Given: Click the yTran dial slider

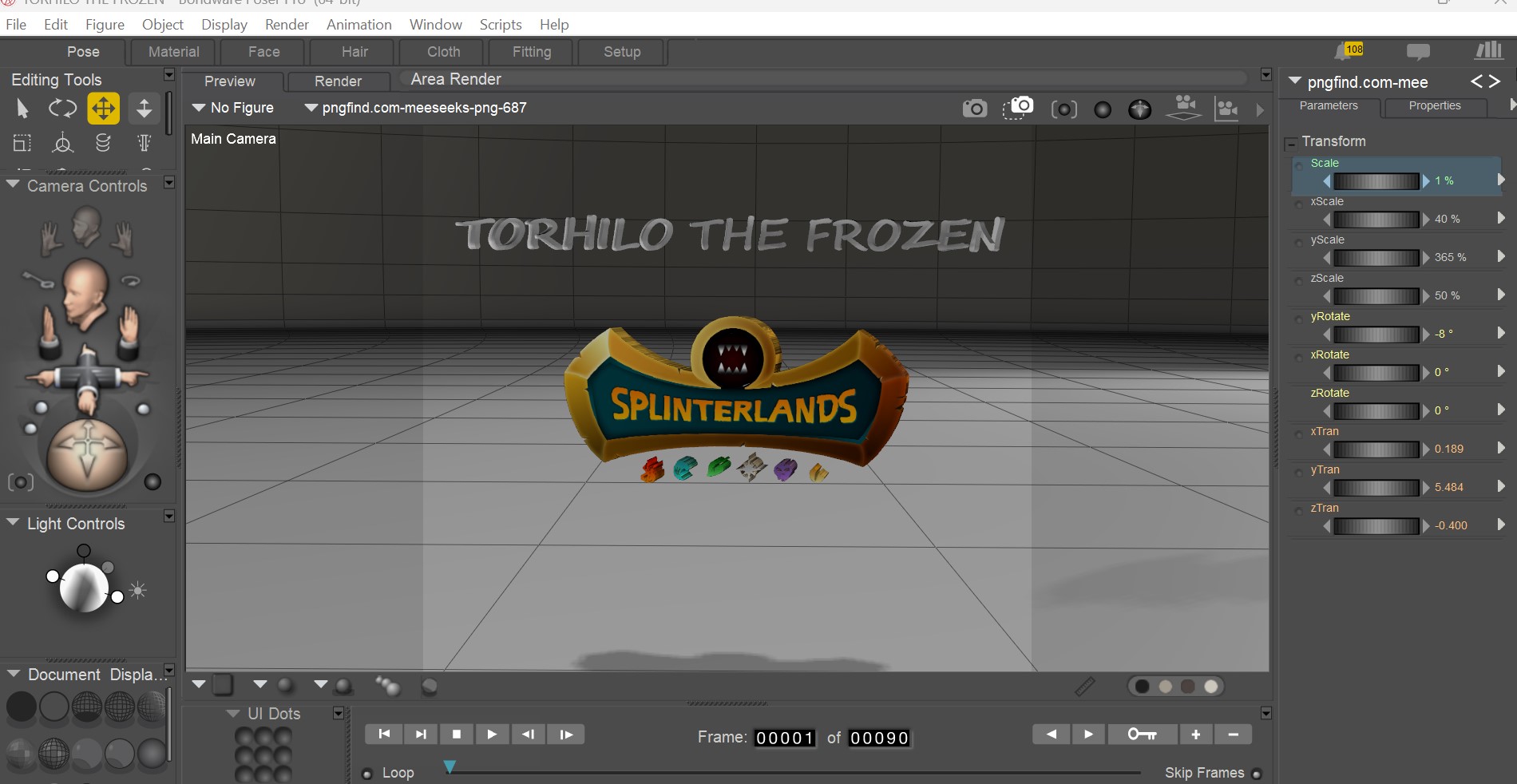Looking at the screenshot, I should click(1376, 488).
